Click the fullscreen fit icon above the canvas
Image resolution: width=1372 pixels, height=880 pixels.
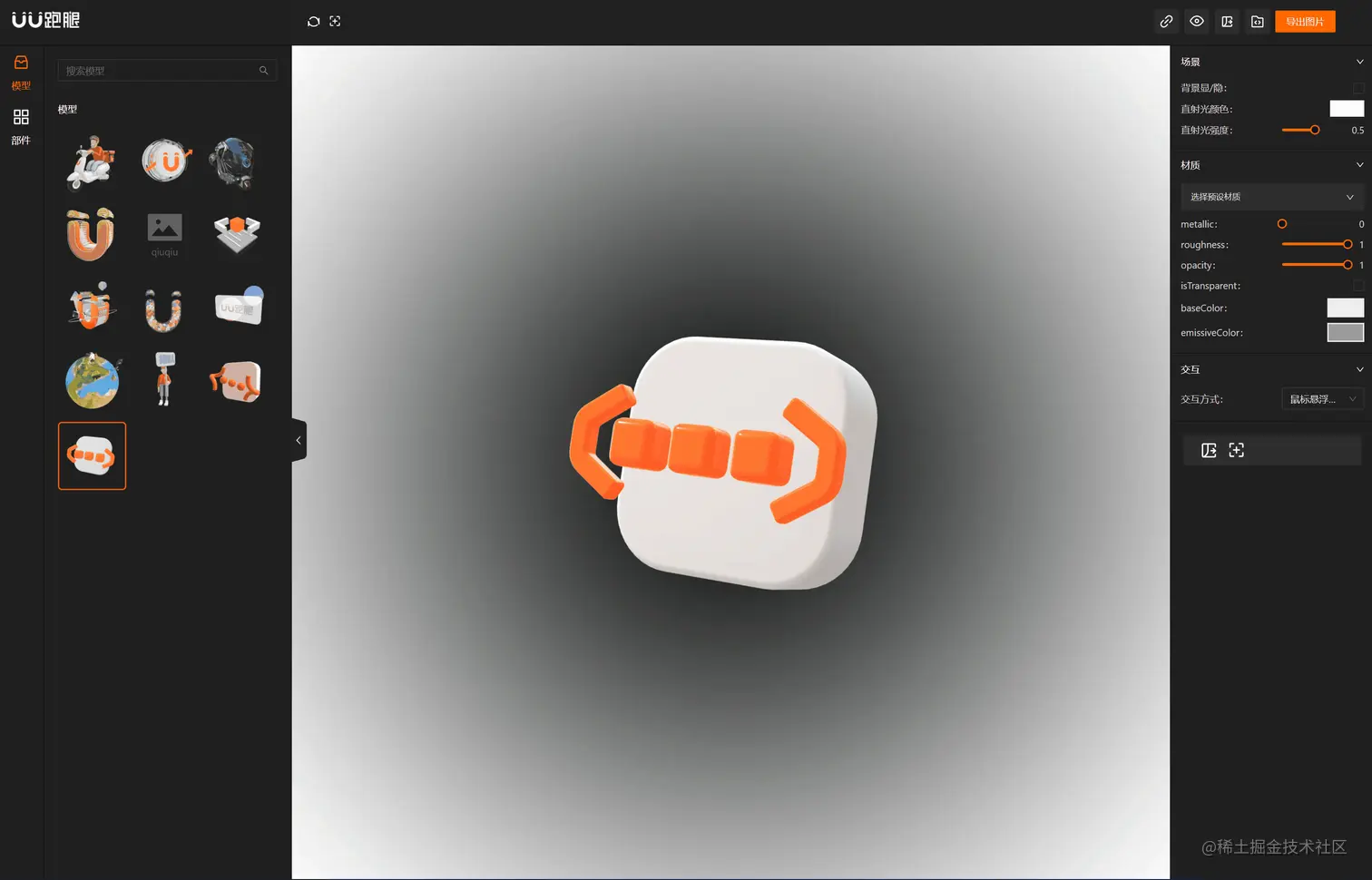(x=335, y=21)
